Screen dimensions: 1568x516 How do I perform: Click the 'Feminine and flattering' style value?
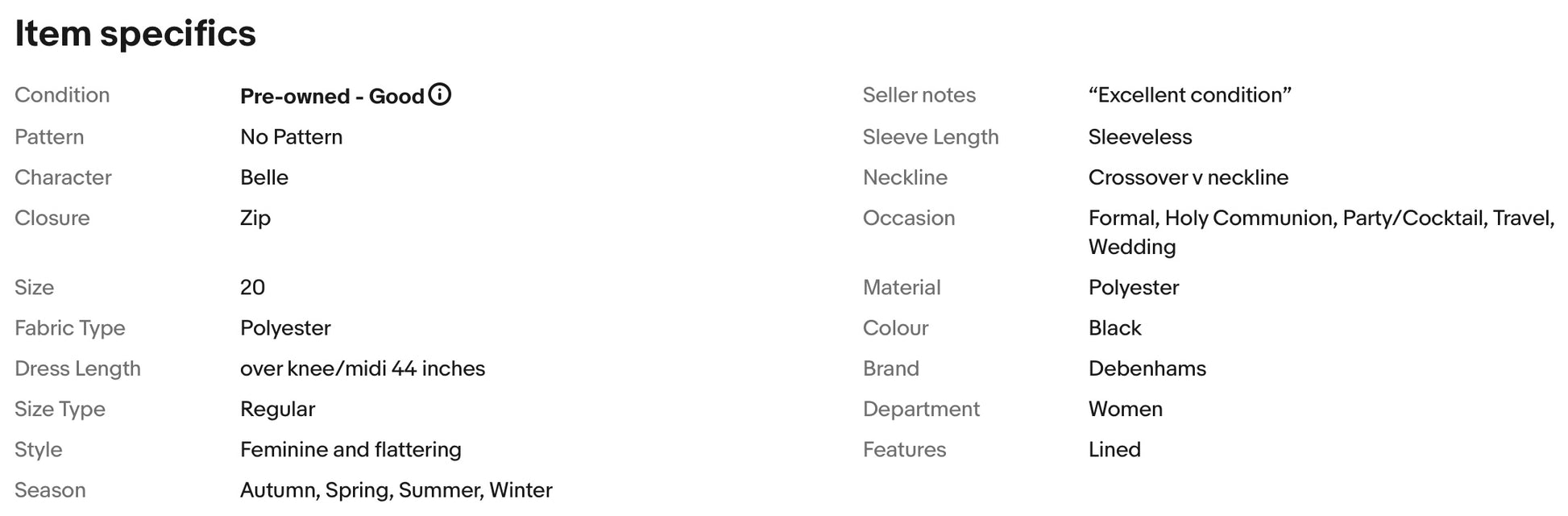[351, 449]
